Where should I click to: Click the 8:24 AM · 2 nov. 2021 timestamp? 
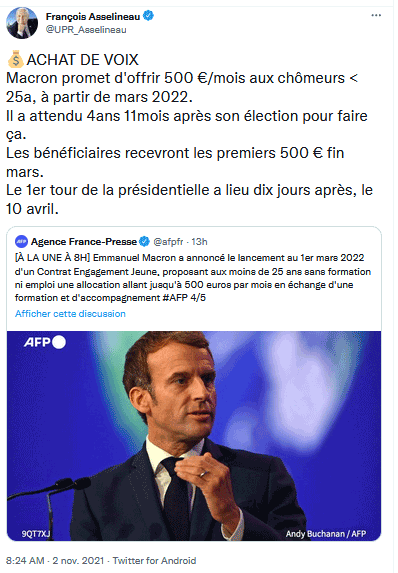coord(55,561)
